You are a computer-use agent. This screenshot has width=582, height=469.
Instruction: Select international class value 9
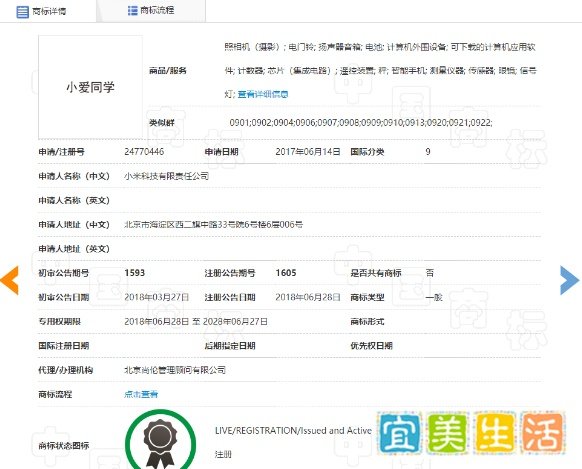point(428,152)
